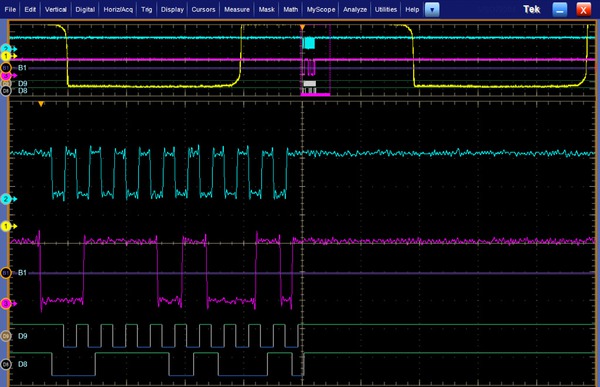Image resolution: width=600 pixels, height=387 pixels.
Task: Select B1 bus marker in zoom pane
Action: (6, 273)
